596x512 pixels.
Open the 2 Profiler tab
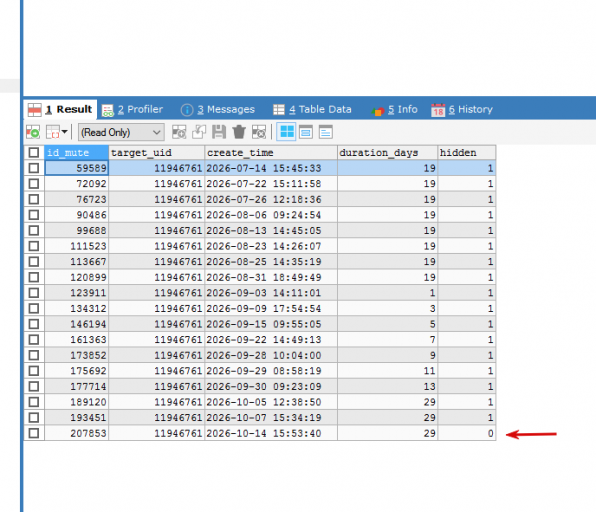[133, 109]
